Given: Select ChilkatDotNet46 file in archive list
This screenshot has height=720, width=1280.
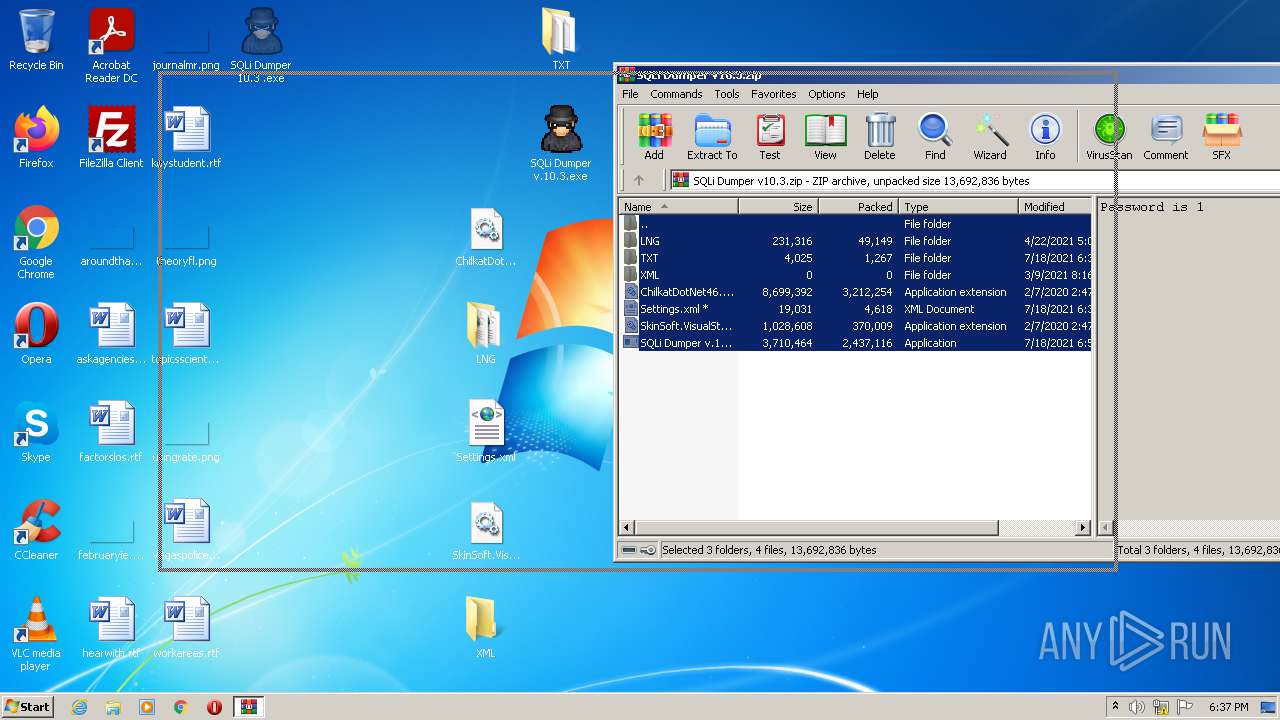Looking at the screenshot, I should [855, 292].
